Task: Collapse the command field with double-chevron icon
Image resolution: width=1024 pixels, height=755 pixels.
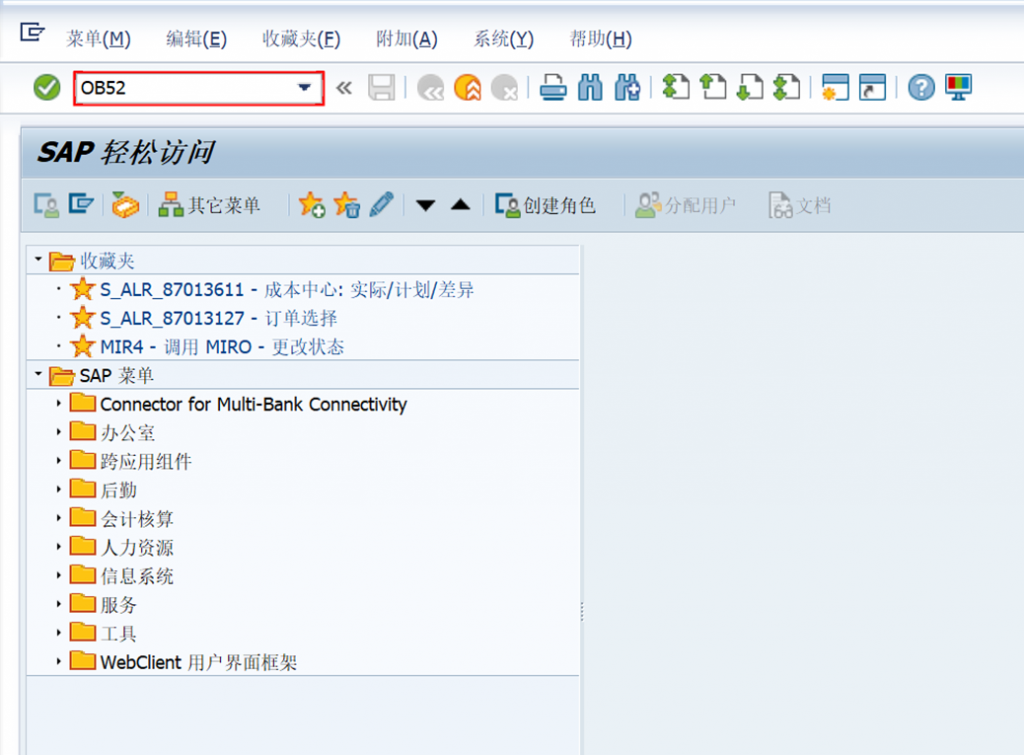Action: (344, 88)
